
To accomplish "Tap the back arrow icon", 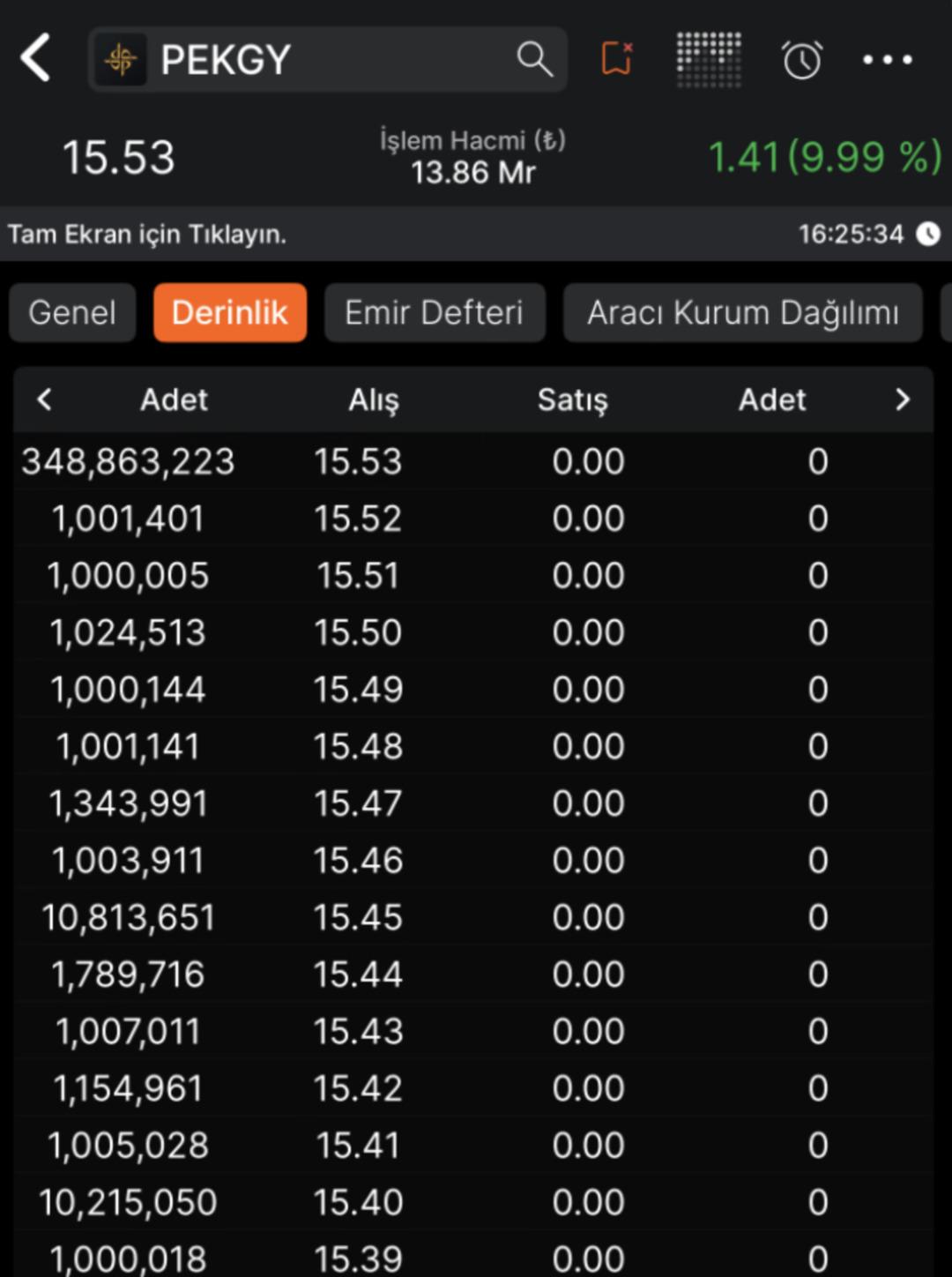I will pyautogui.click(x=36, y=59).
